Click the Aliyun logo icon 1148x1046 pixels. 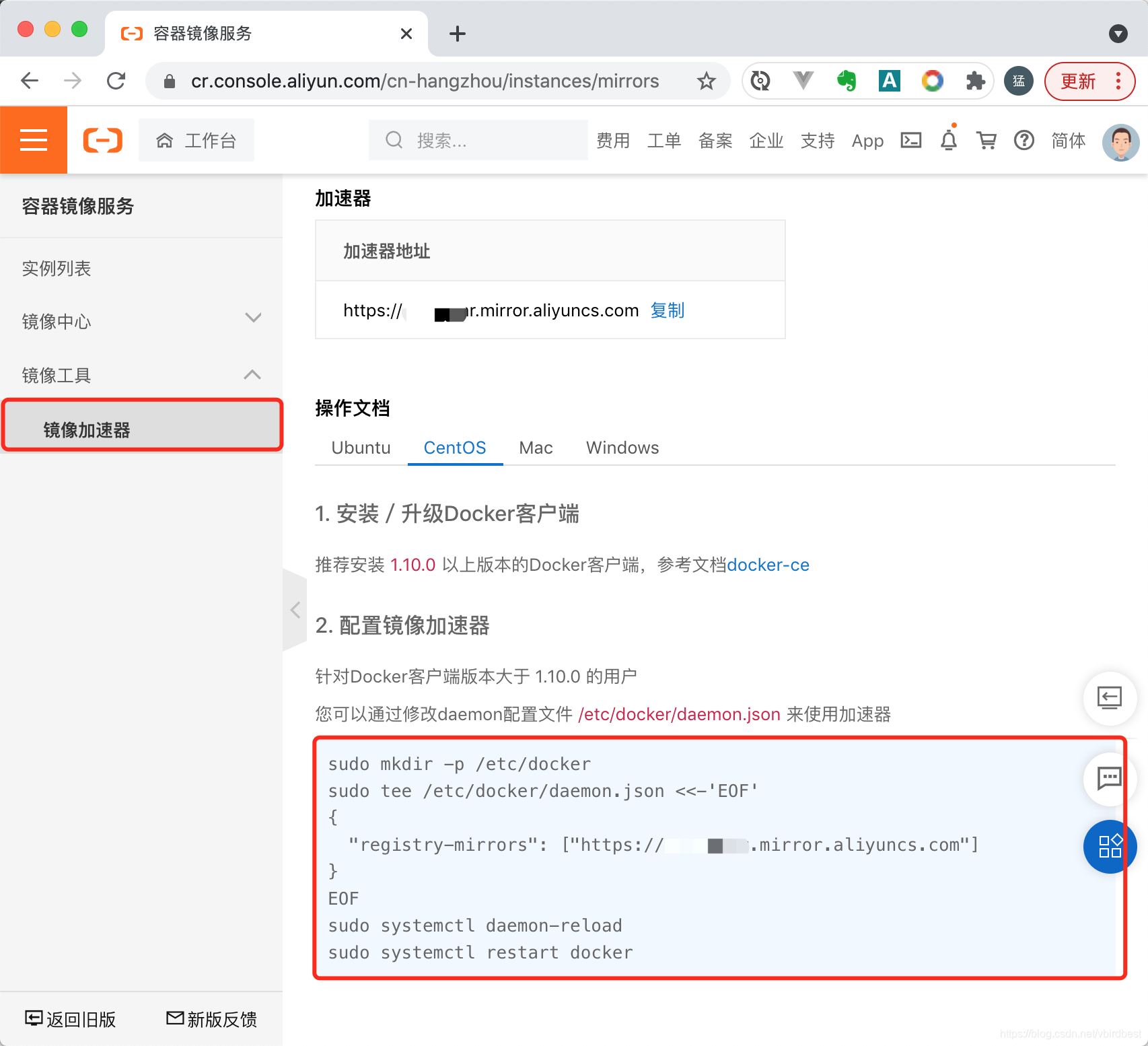tap(103, 140)
